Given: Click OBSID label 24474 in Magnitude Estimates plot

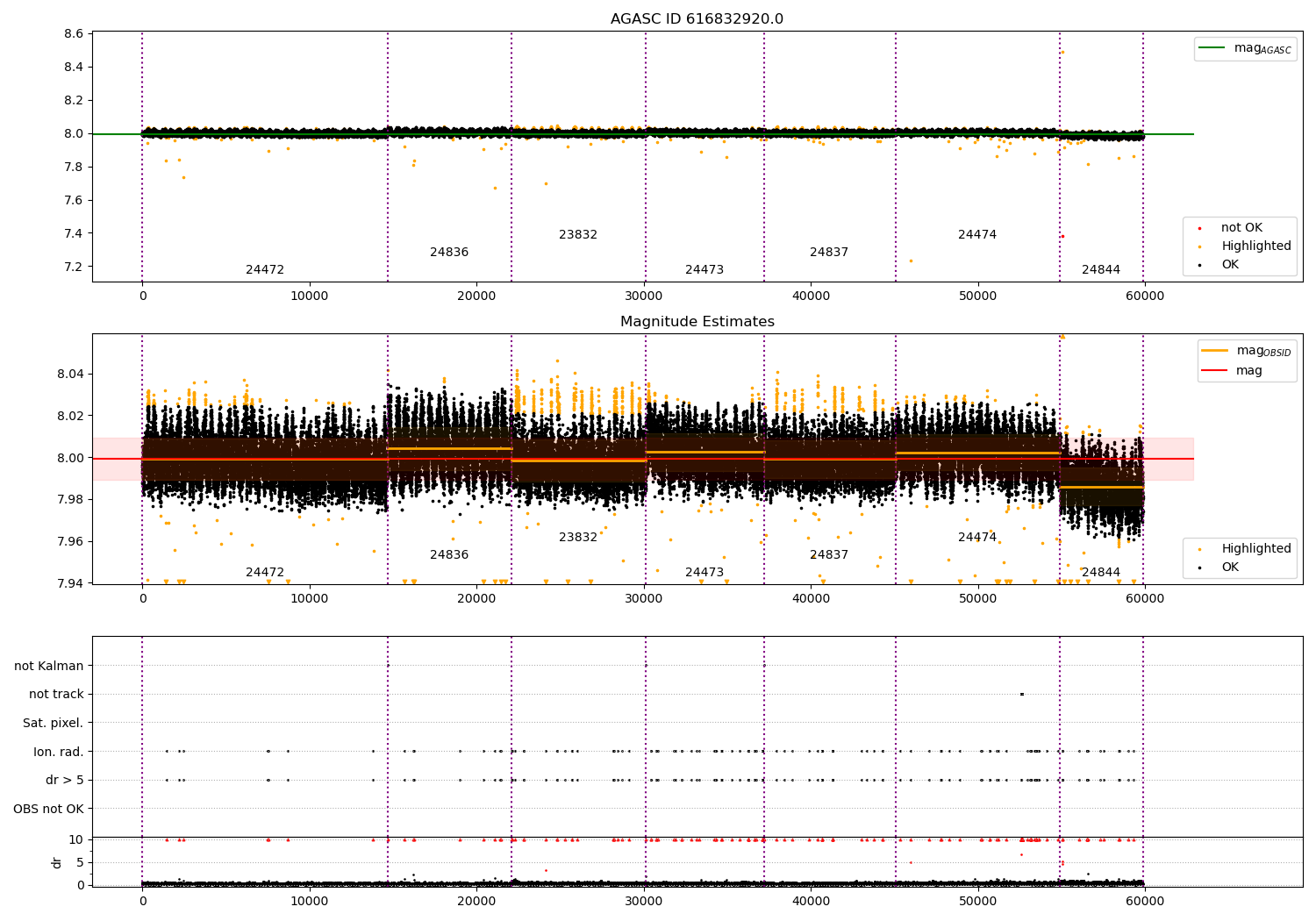Looking at the screenshot, I should (x=977, y=538).
